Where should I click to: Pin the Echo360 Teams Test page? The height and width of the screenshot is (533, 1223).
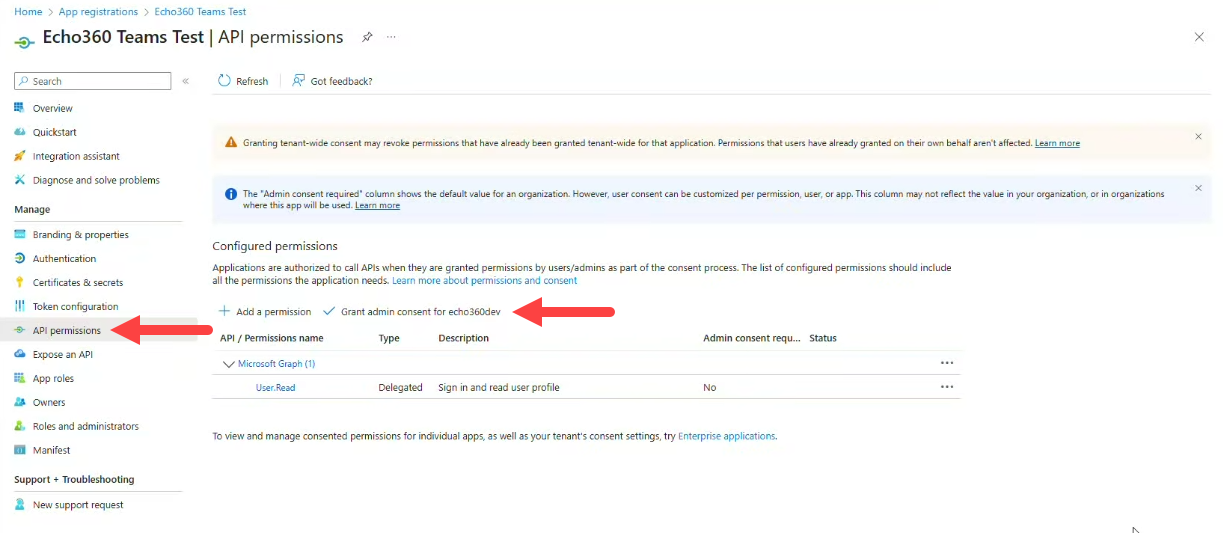click(x=367, y=37)
